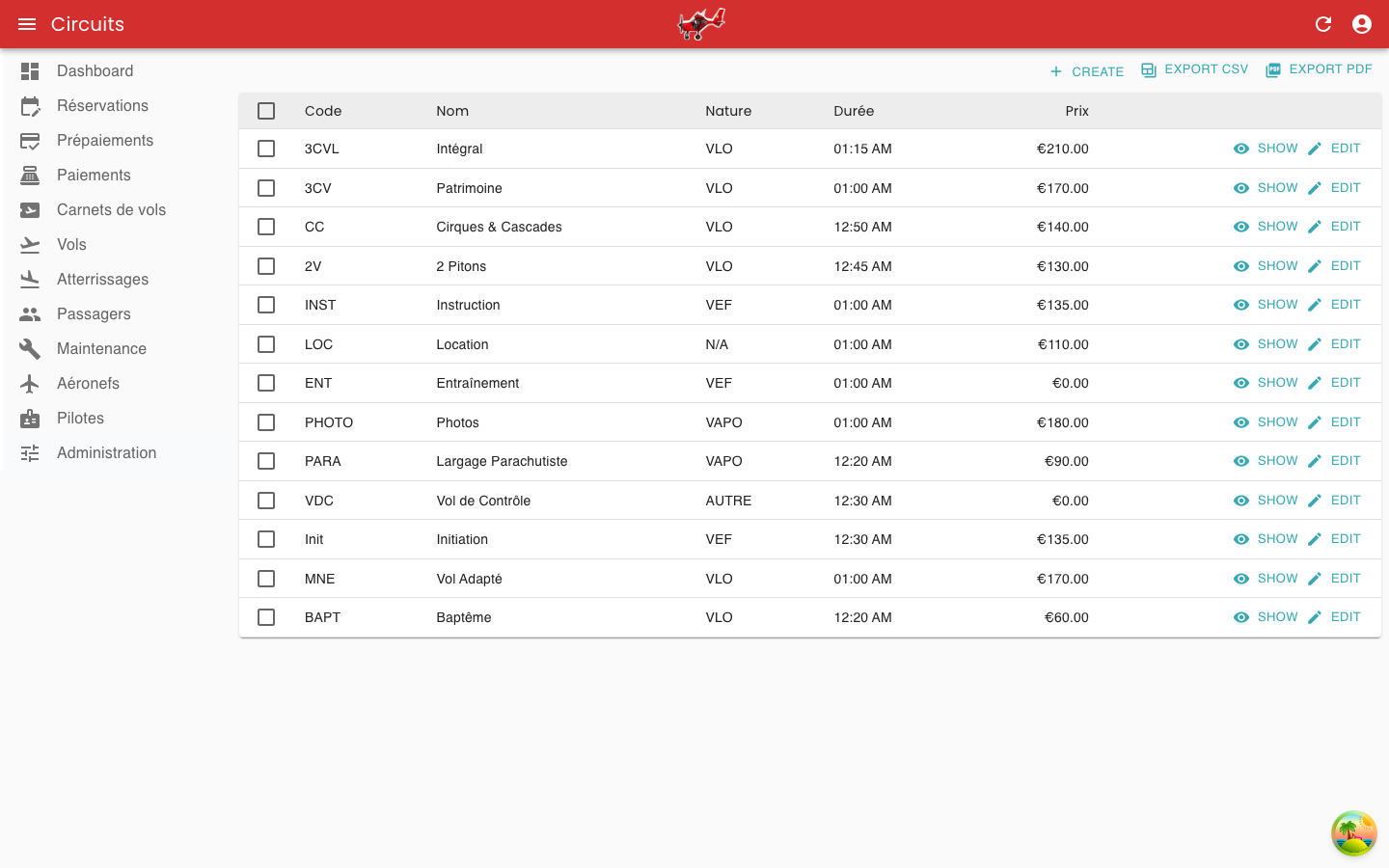The image size is (1389, 868).
Task: Open the user profile account icon
Action: tap(1362, 24)
